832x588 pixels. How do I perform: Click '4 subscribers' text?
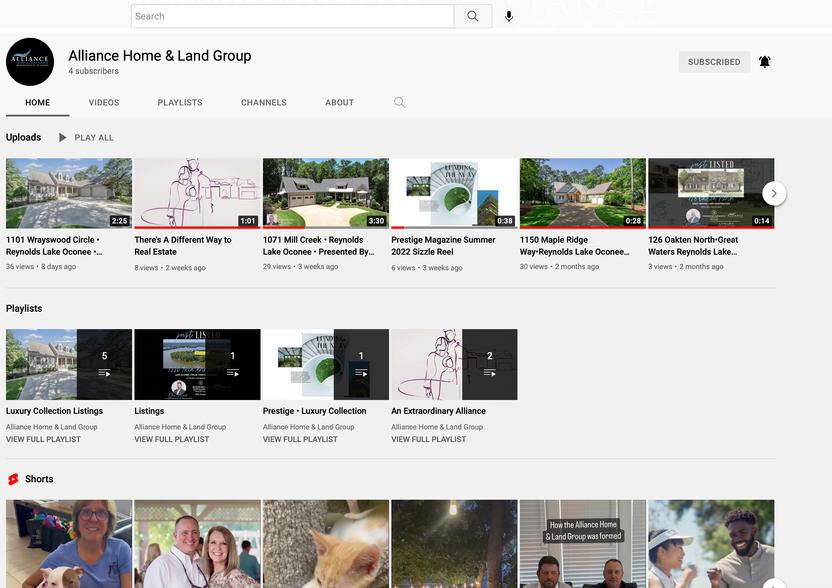(x=93, y=71)
